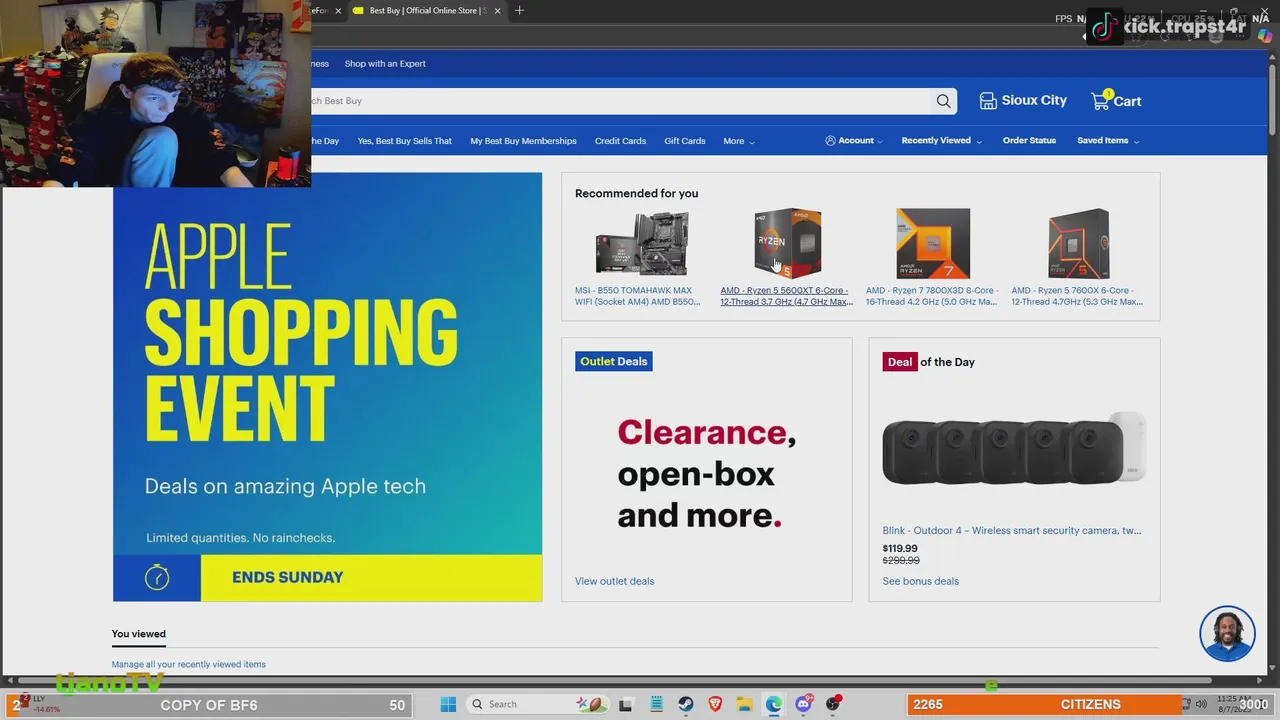Open the Sioux City store locator
Screen dimensions: 1280x720
(1023, 100)
